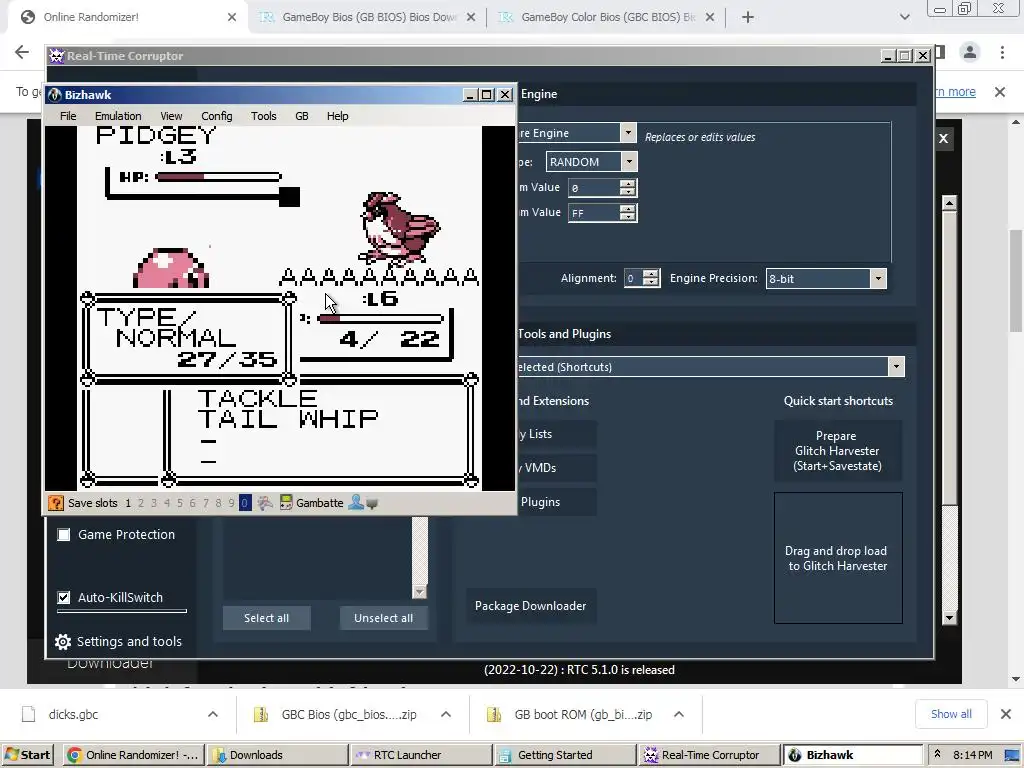Open the Emulation menu in Bizhawk
Screen dimensions: 1024x768
[x=118, y=116]
